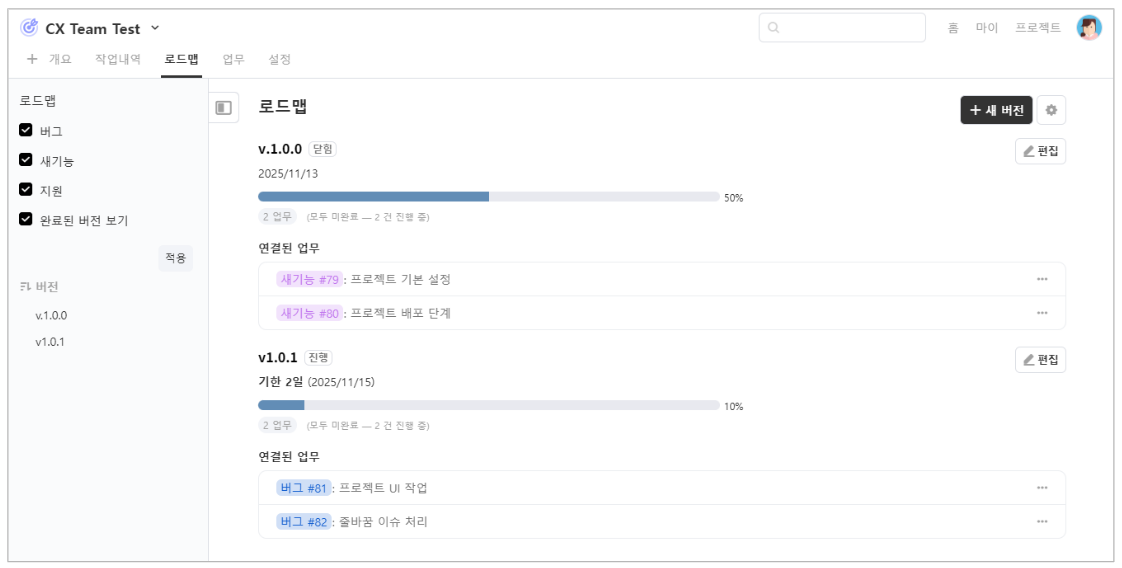
Task: Click the v.1.0.0 progress bar
Action: [x=488, y=197]
